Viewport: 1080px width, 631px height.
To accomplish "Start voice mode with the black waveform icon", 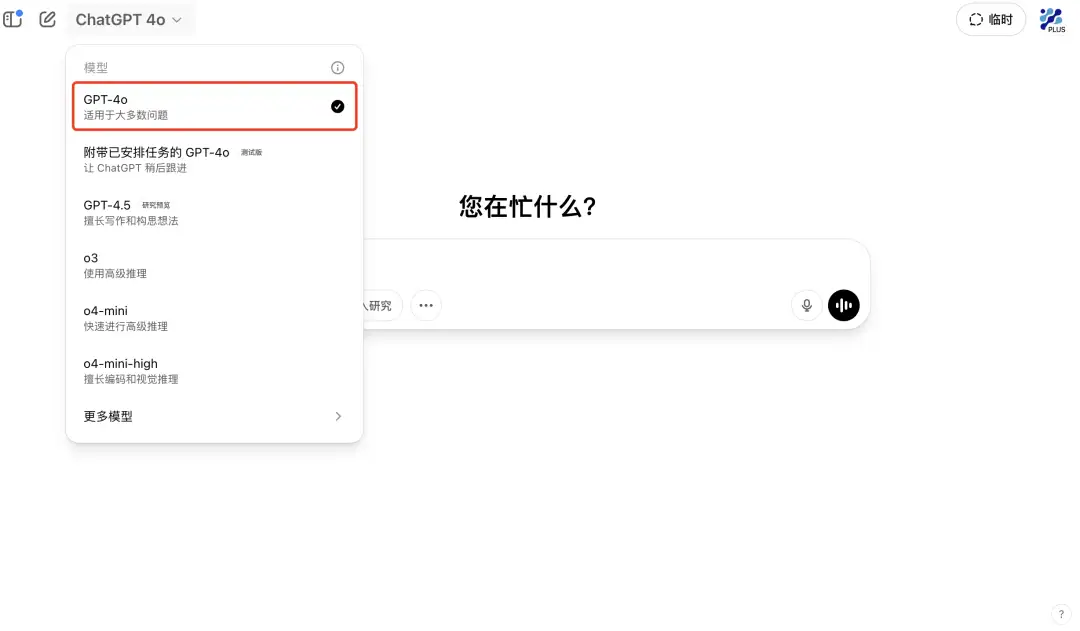I will [x=843, y=305].
